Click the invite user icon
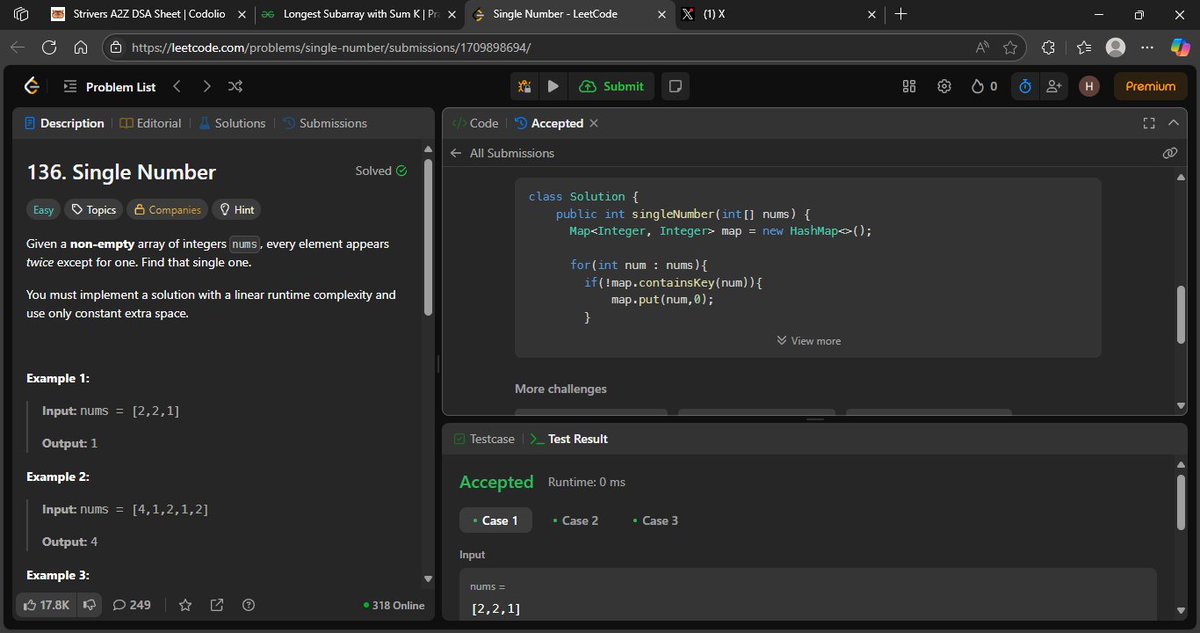The image size is (1200, 633). point(1053,87)
